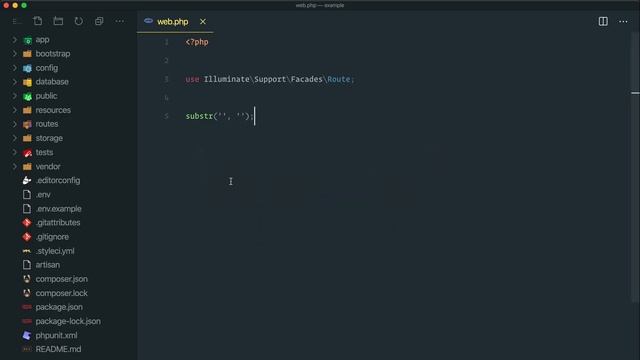Click the app folder icon
This screenshot has width=640, height=360.
click(x=27, y=40)
